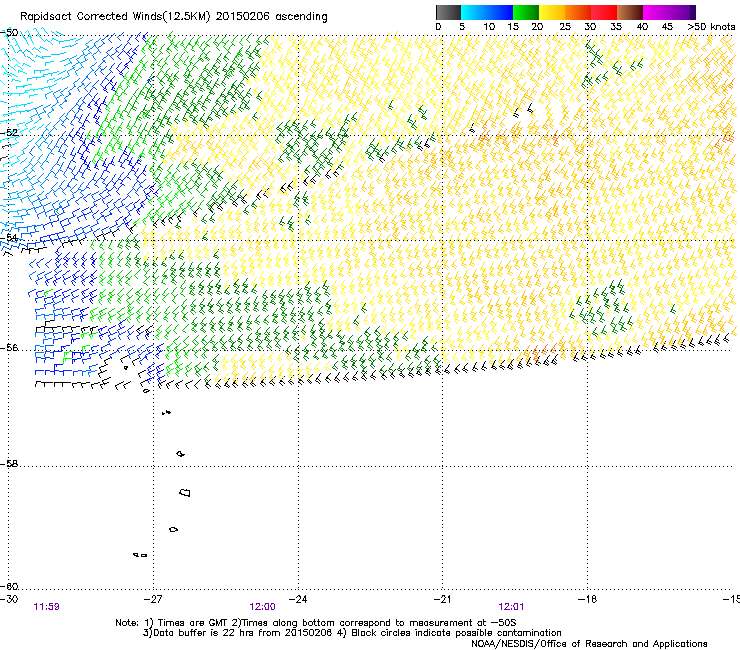Screen dimensions: 740x650
Task: Click the southernmost pair of island outlines
Action: 140,555
